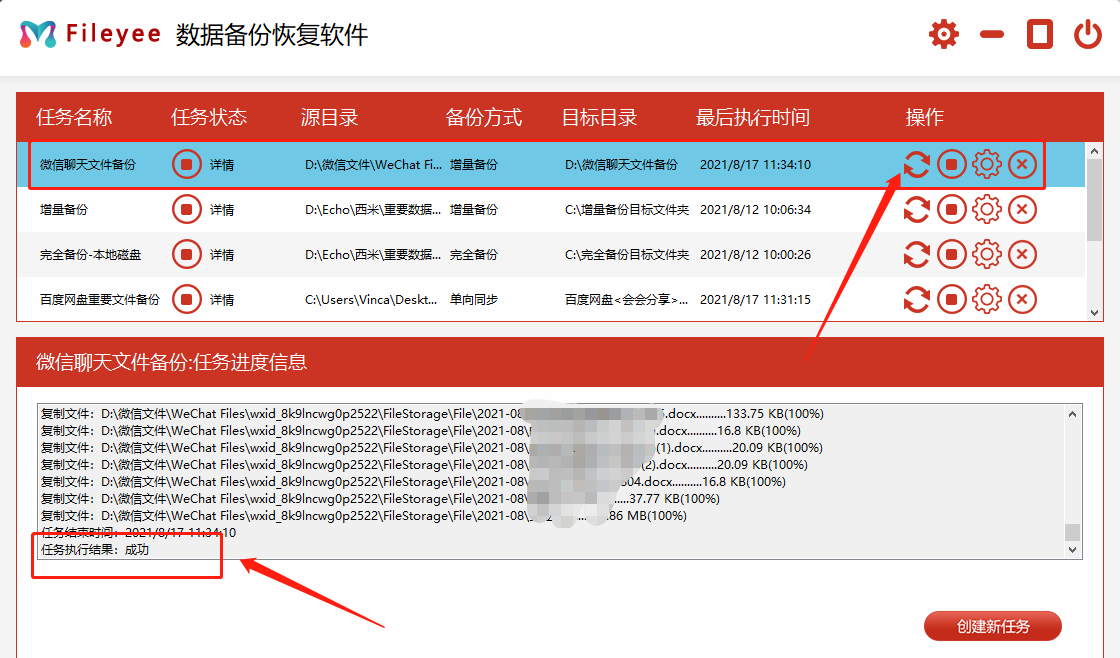Image resolution: width=1120 pixels, height=658 pixels.
Task: Open settings for the 完全备份-本地磁盘 task
Action: (986, 254)
